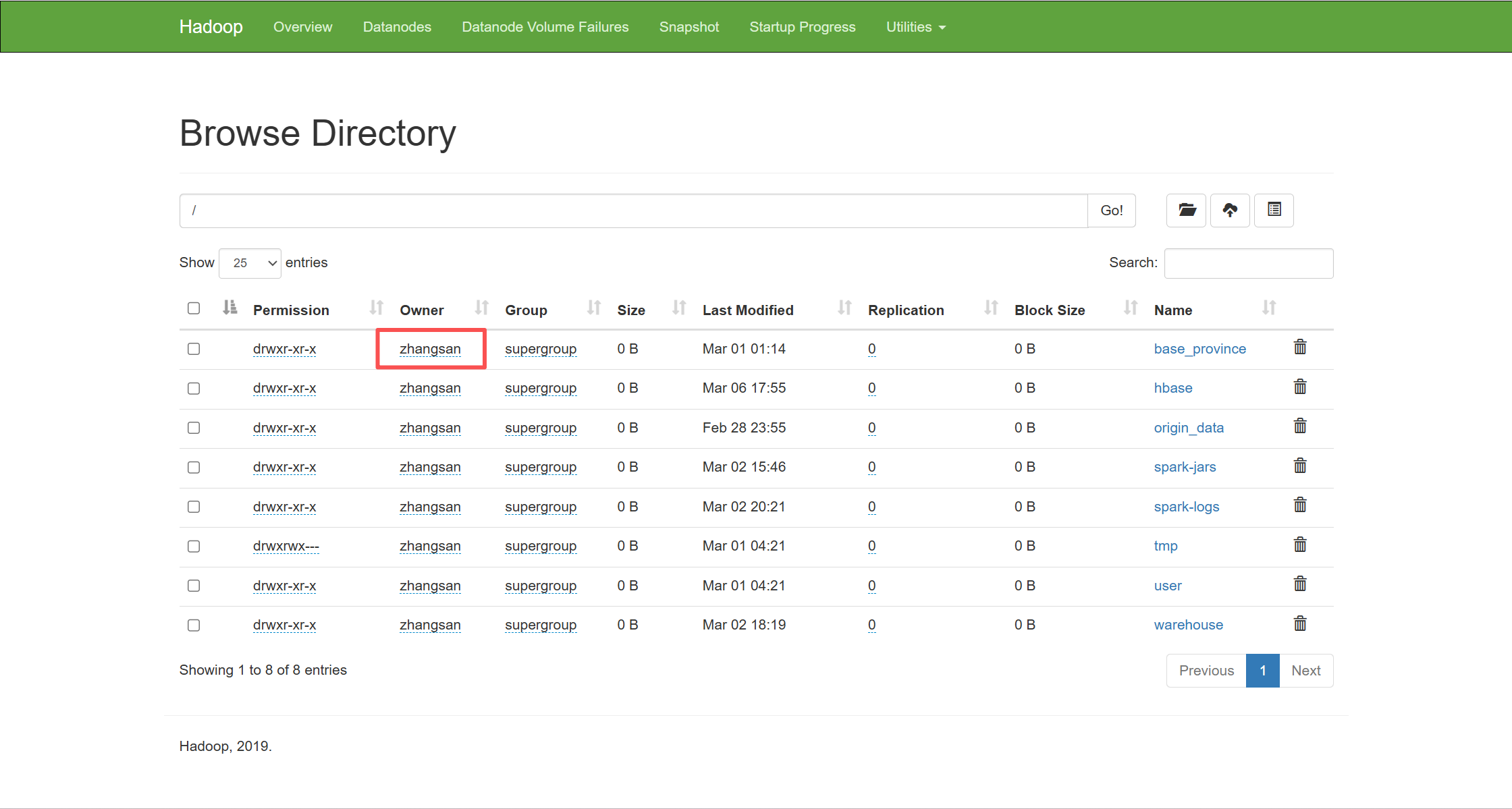
Task: Open the Startup Progress nav item
Action: [803, 27]
